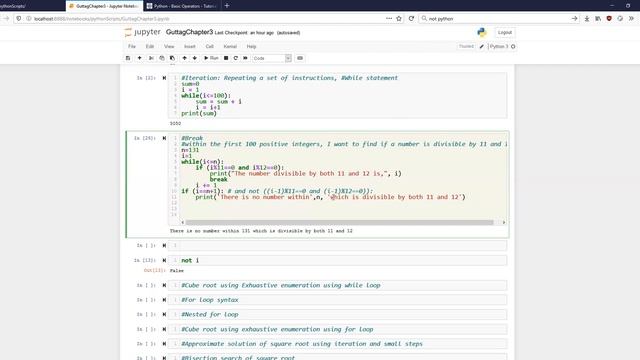Click the Python 3 kernel status circle

513,47
